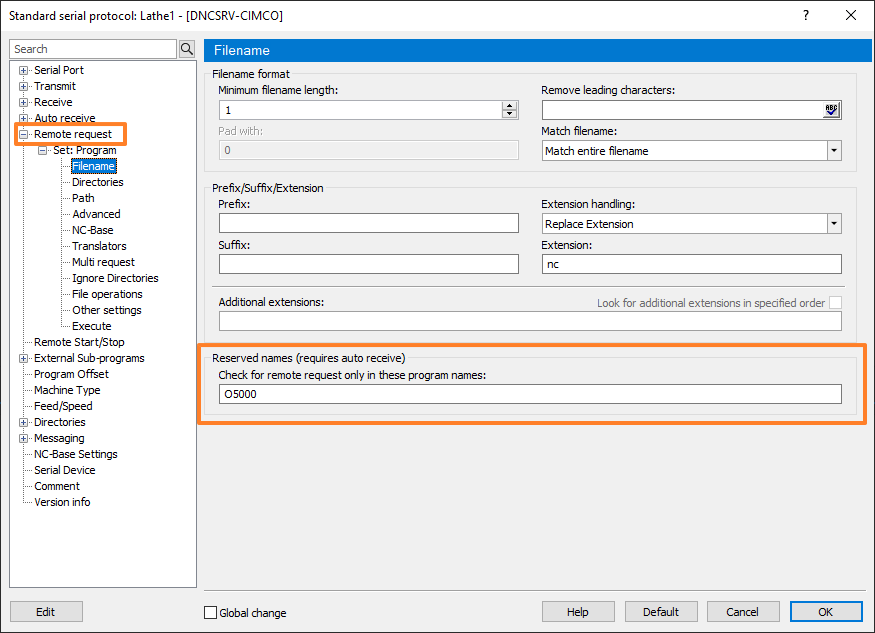Viewport: 875px width, 633px height.
Task: Tick Look for additional extensions in specified order
Action: click(835, 303)
